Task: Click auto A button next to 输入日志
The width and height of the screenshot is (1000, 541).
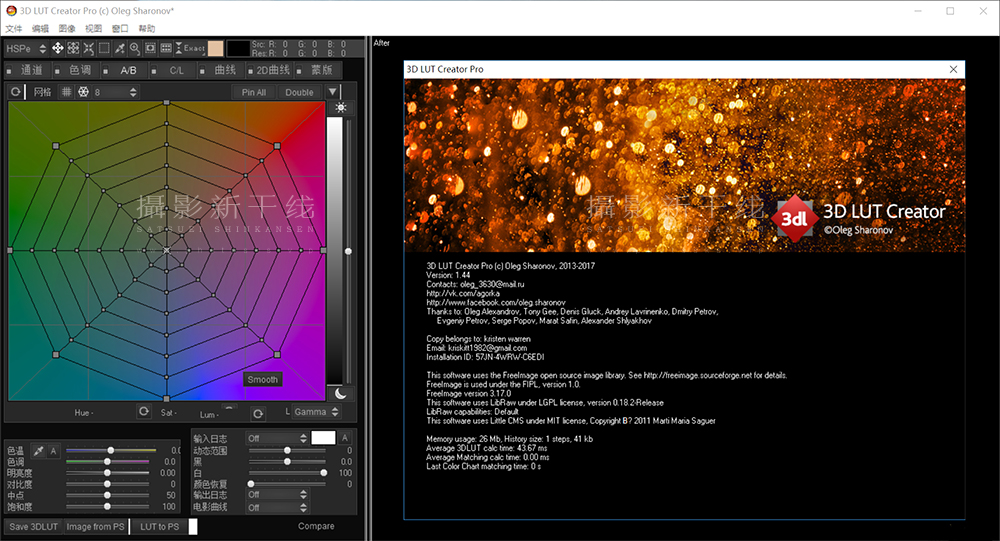Action: pyautogui.click(x=345, y=438)
